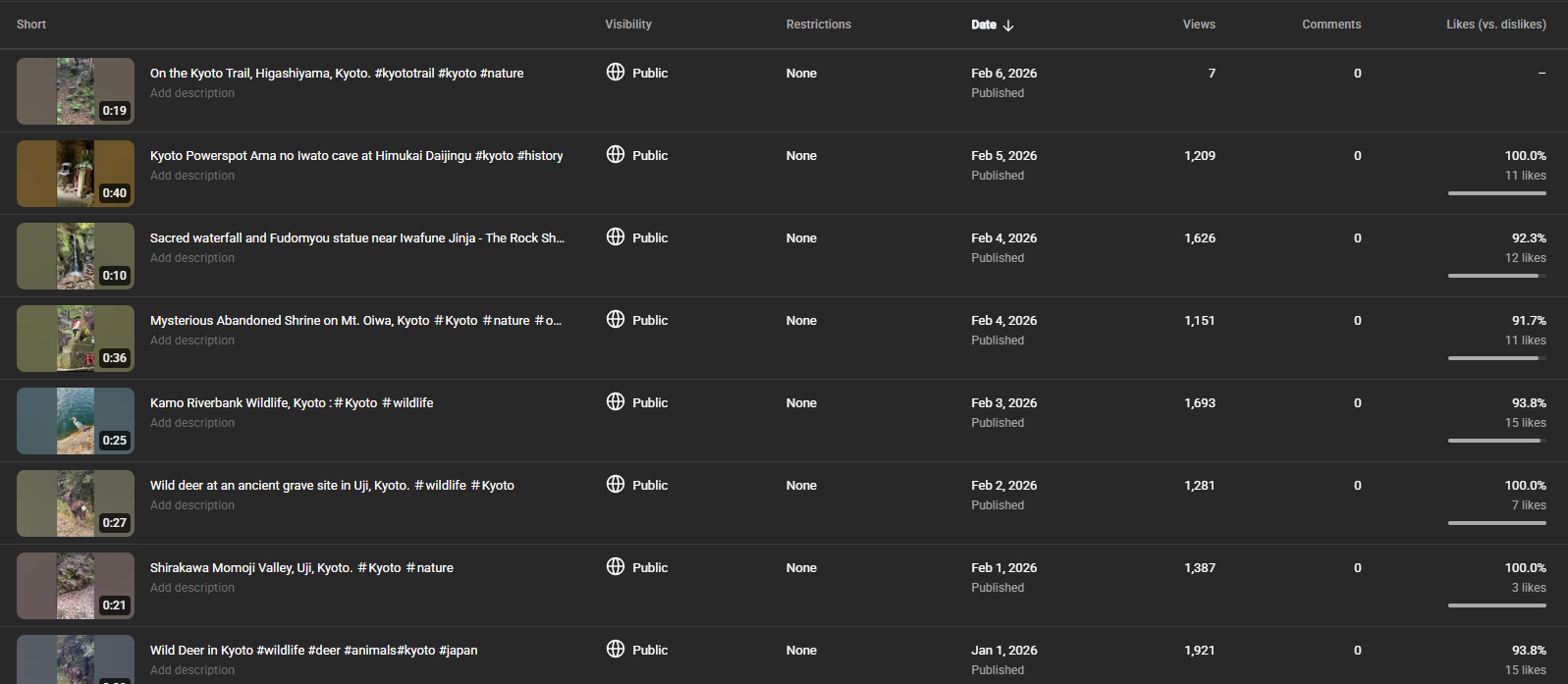Click the Views column header
1568x684 pixels.
point(1199,25)
